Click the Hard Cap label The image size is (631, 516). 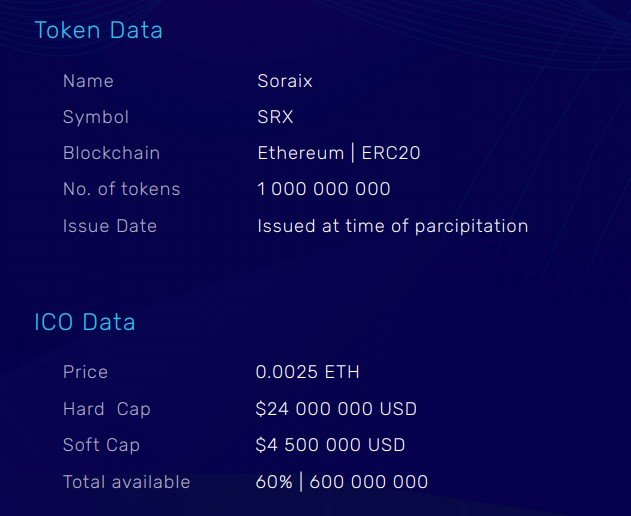[107, 409]
